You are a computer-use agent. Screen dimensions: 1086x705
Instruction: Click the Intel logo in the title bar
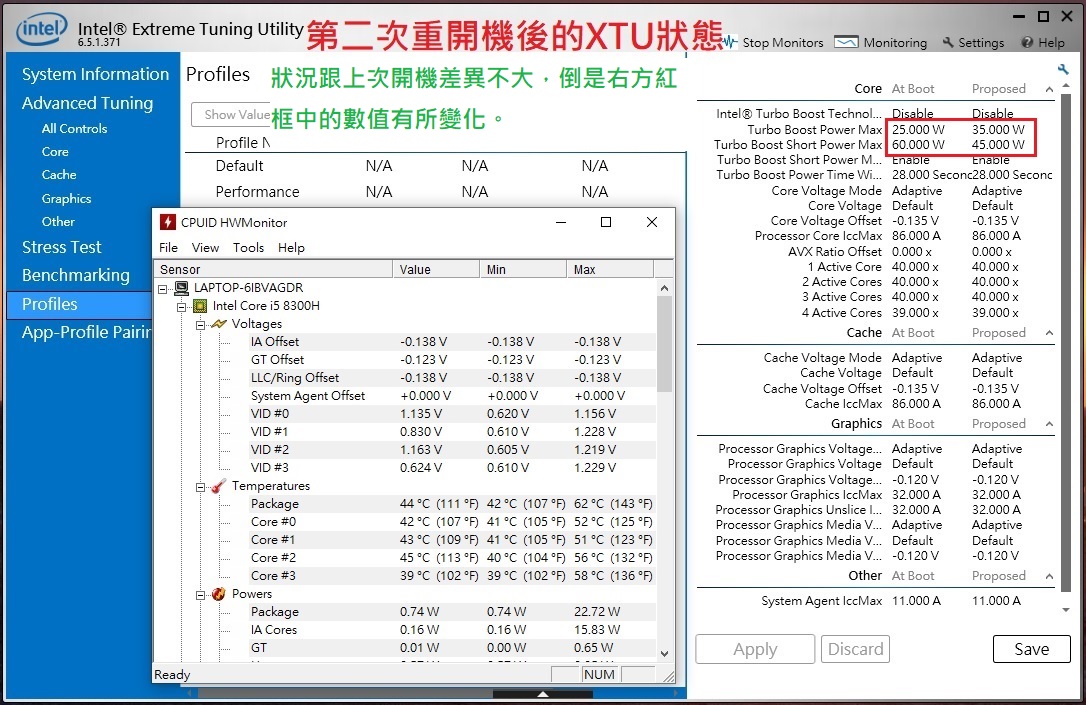(40, 28)
